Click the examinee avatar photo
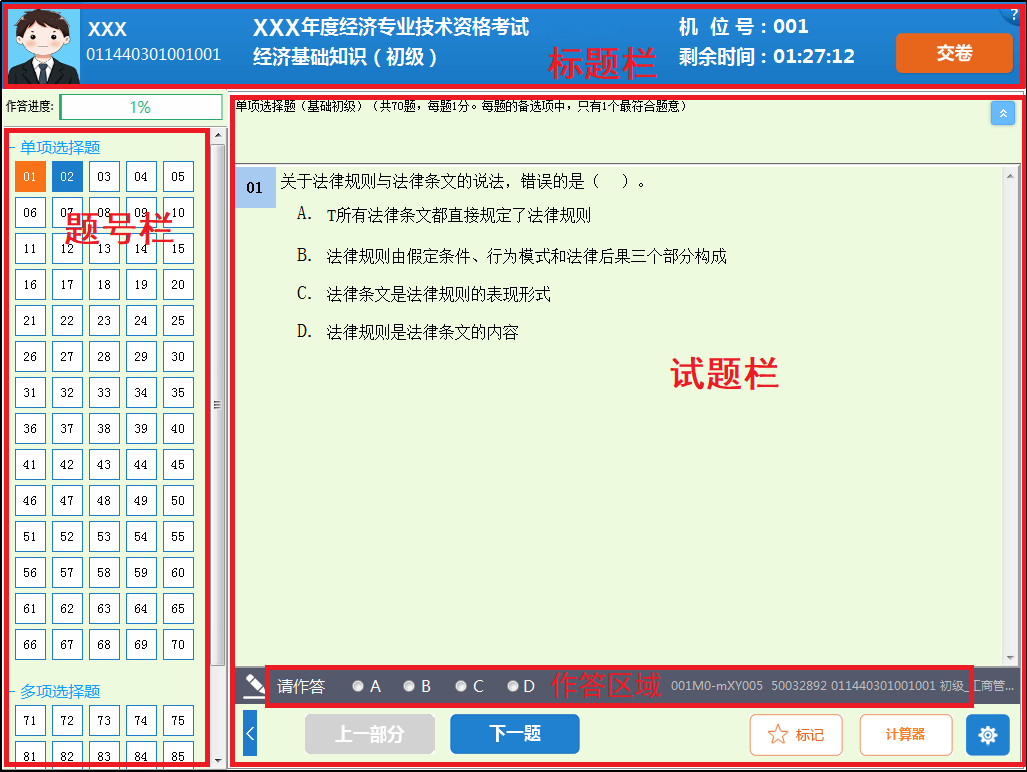Viewport: 1027px width, 772px height. (44, 47)
